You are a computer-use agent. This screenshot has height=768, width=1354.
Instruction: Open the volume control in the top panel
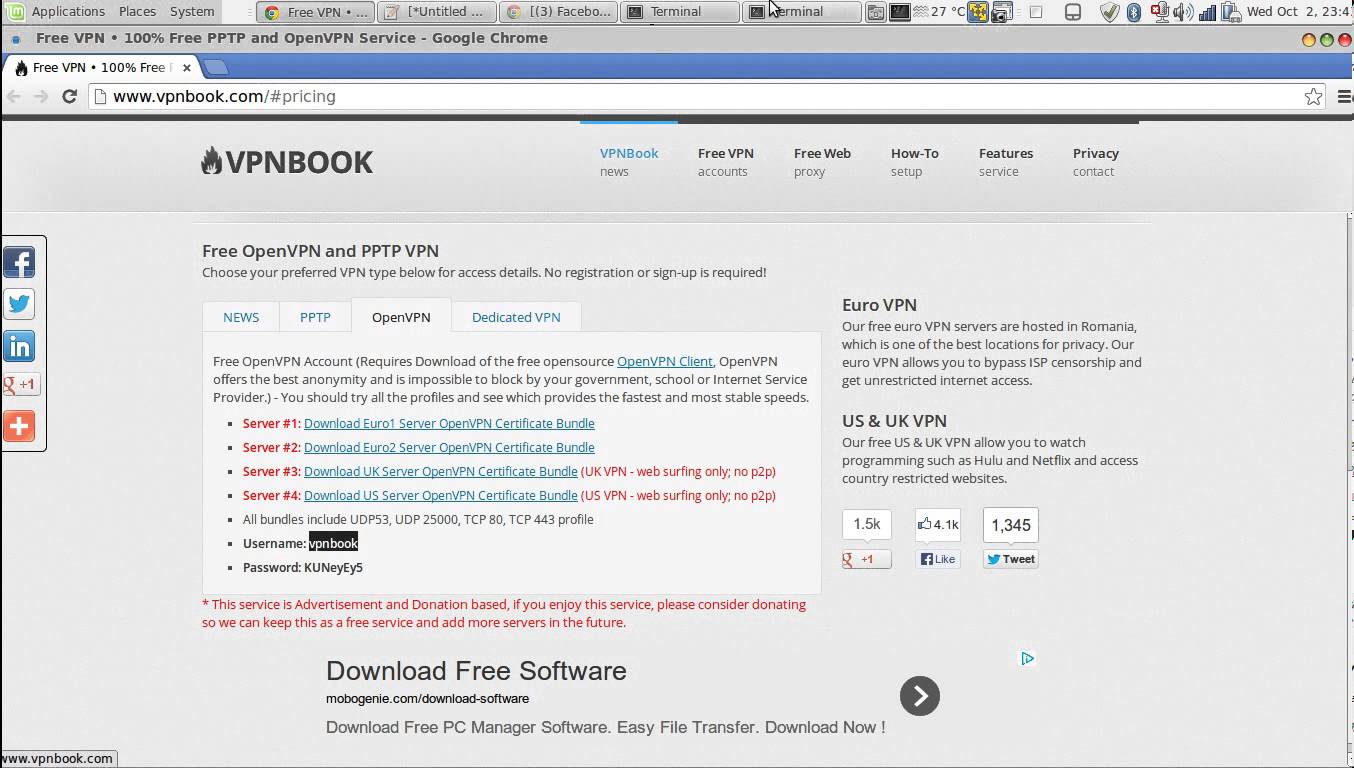click(1183, 12)
